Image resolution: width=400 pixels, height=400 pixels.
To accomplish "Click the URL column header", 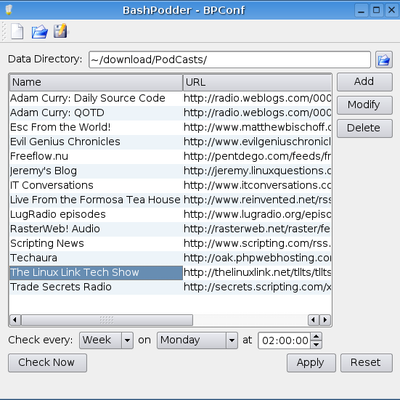I will point(257,82).
